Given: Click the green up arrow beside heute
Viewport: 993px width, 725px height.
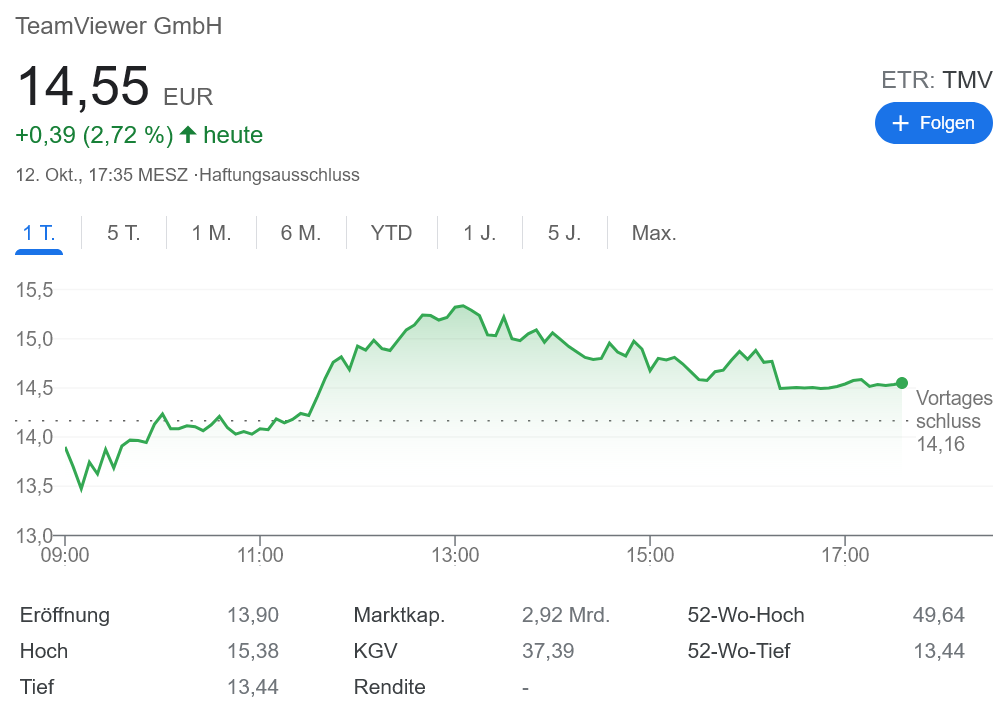Looking at the screenshot, I should click(x=188, y=134).
